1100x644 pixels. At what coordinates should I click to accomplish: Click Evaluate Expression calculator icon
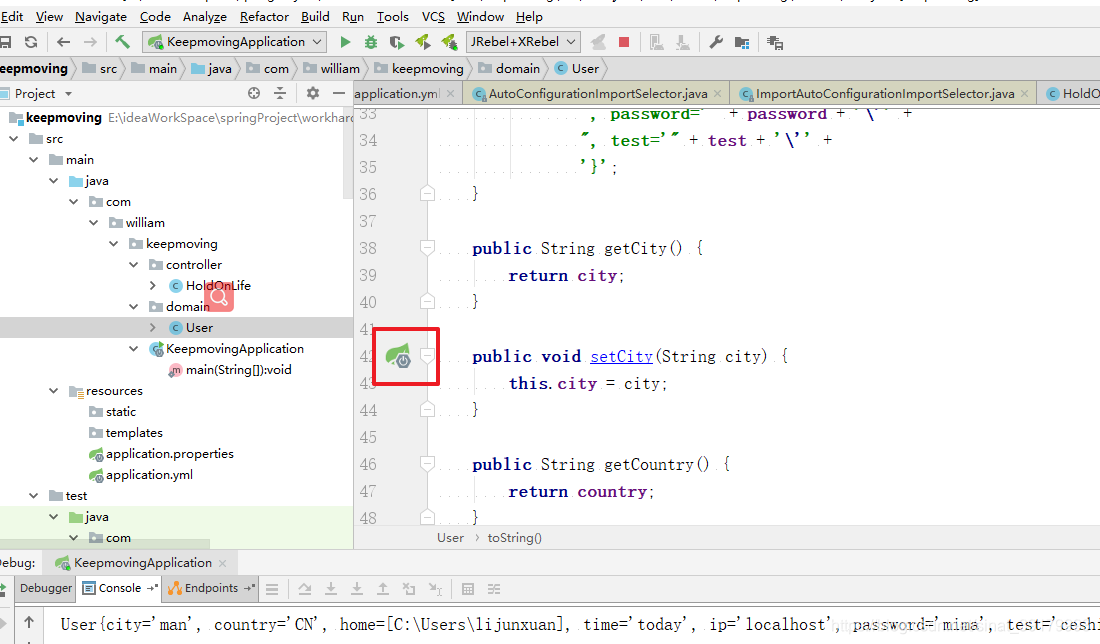coord(468,589)
